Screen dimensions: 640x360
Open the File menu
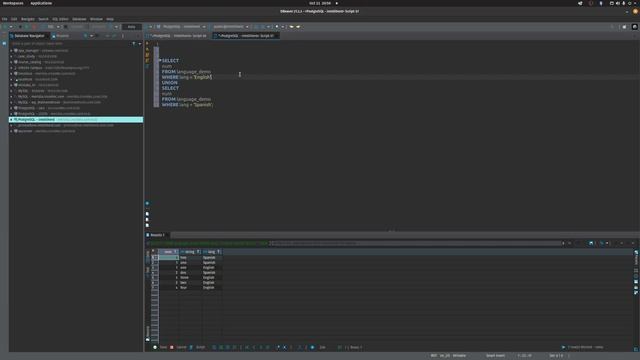coord(4,19)
